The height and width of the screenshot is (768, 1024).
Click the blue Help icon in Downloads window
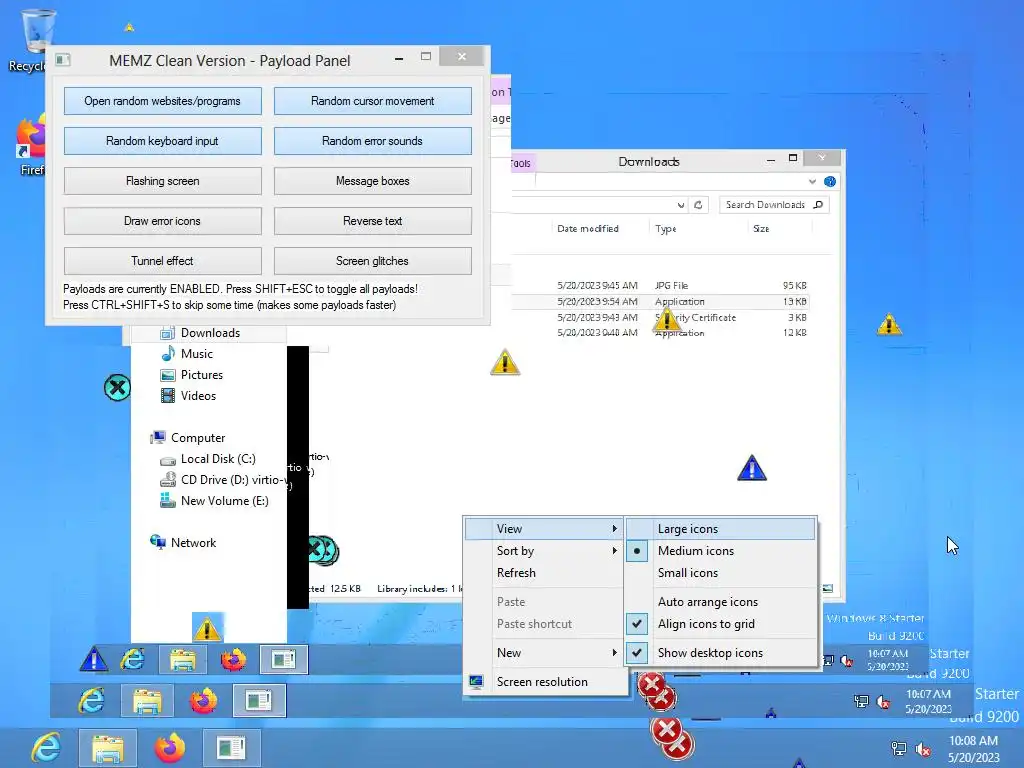coord(830,182)
